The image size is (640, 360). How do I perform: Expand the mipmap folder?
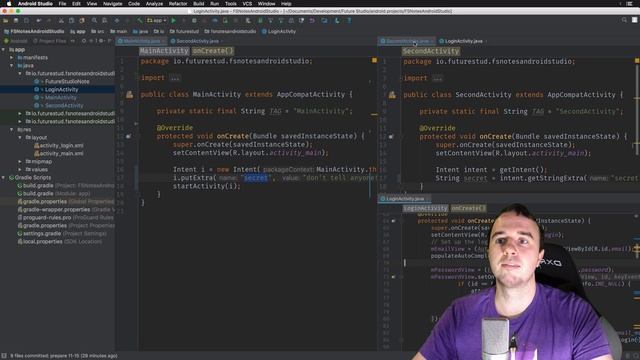click(x=20, y=162)
